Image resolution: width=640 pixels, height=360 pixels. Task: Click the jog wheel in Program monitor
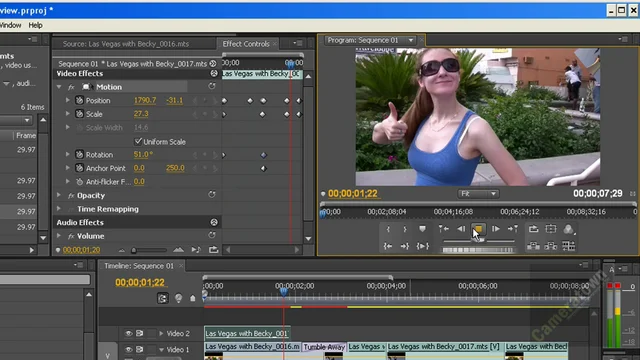click(478, 250)
